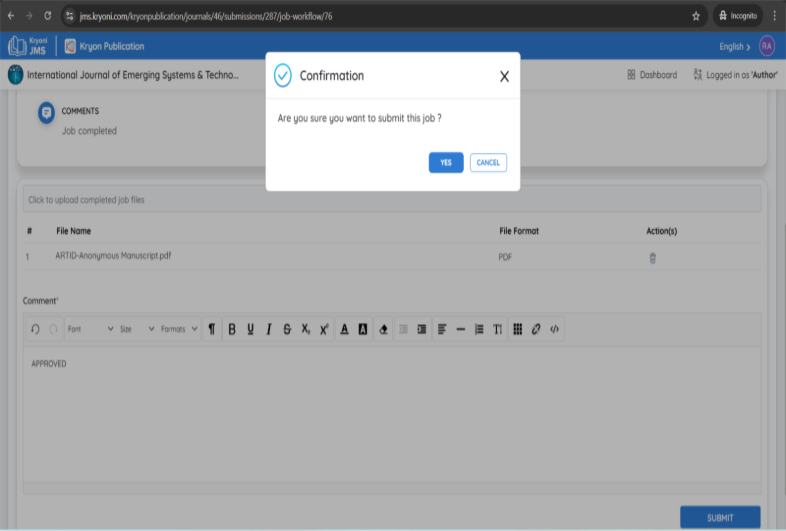Toggle Italic formatting

tap(269, 329)
